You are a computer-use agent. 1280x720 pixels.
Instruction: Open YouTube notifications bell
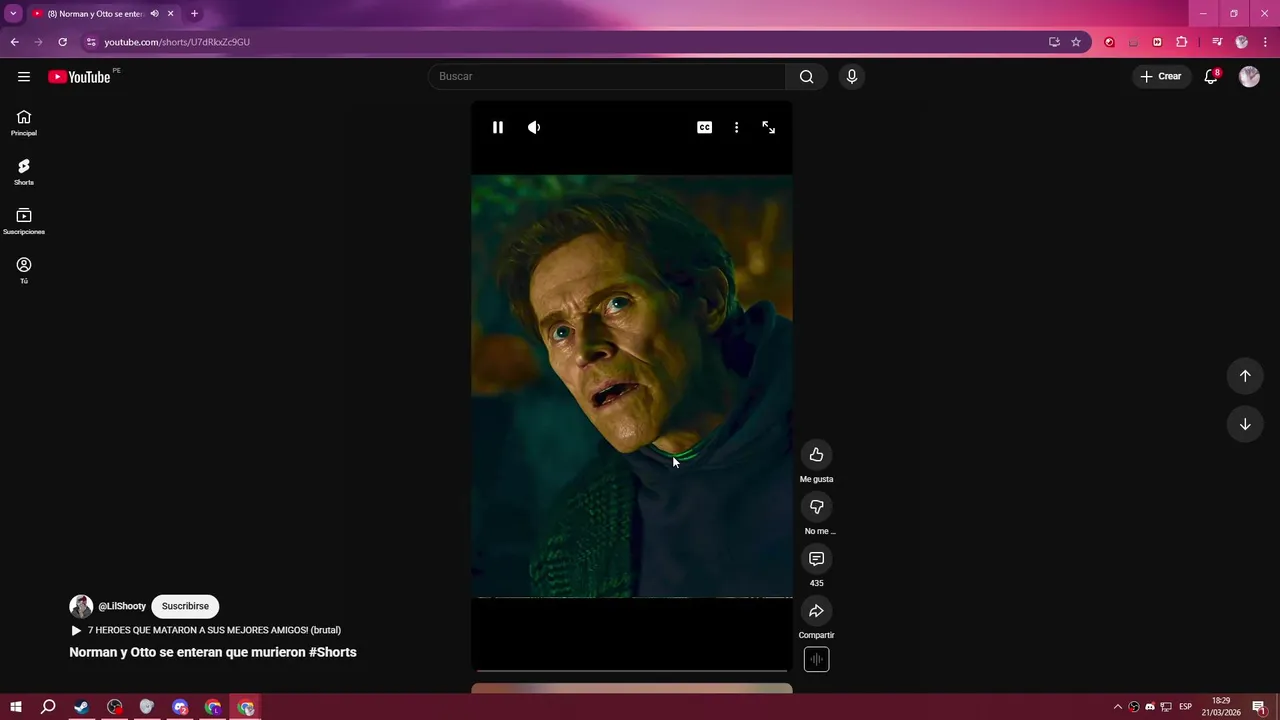pos(1211,77)
